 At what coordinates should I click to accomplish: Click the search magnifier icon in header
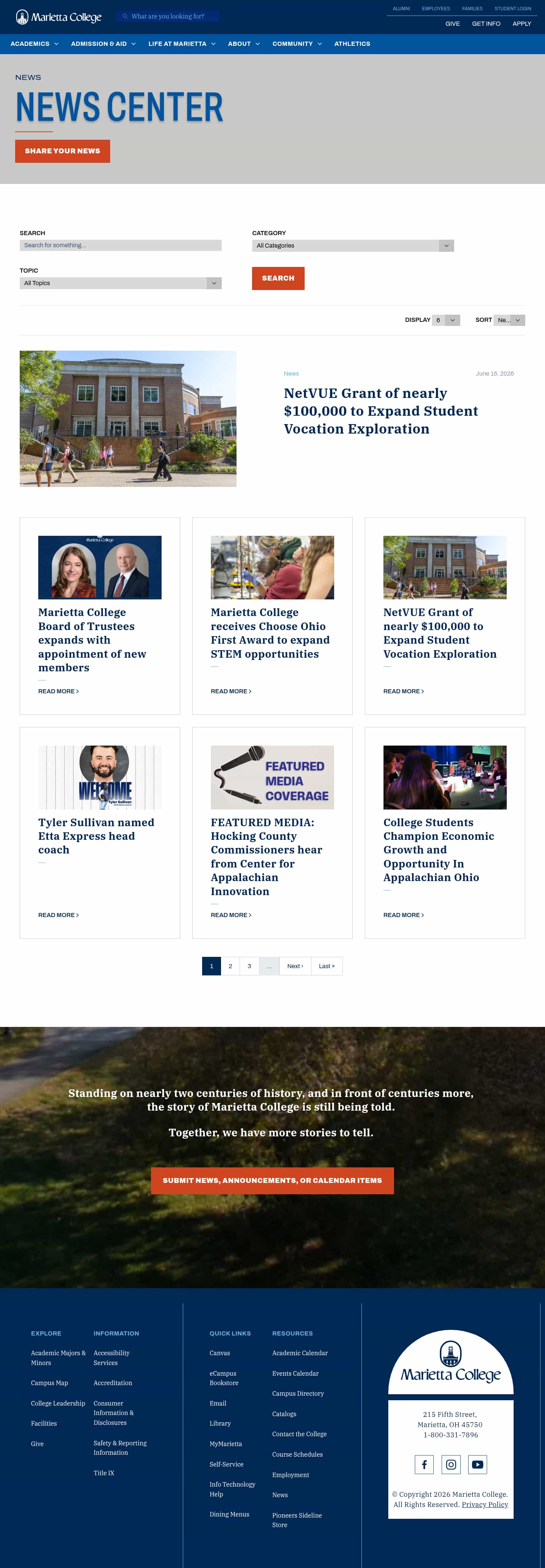point(125,16)
